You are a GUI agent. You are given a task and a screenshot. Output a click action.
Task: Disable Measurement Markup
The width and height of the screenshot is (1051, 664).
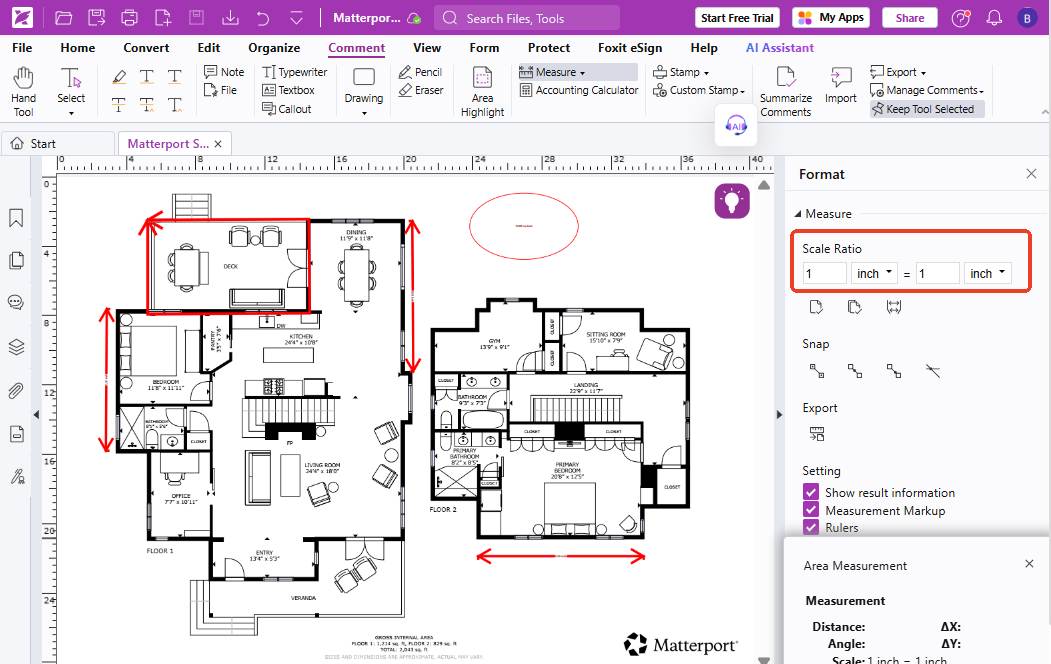[810, 510]
